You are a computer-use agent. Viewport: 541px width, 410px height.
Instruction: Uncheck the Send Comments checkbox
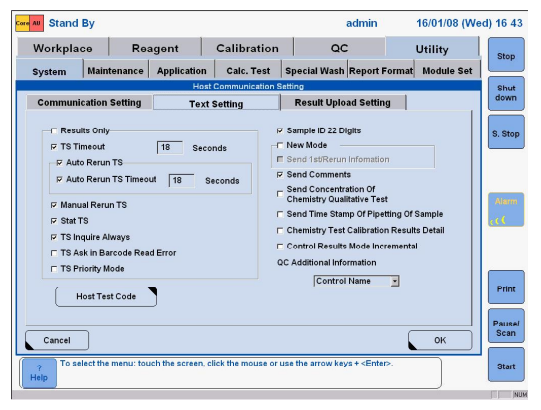tap(280, 175)
